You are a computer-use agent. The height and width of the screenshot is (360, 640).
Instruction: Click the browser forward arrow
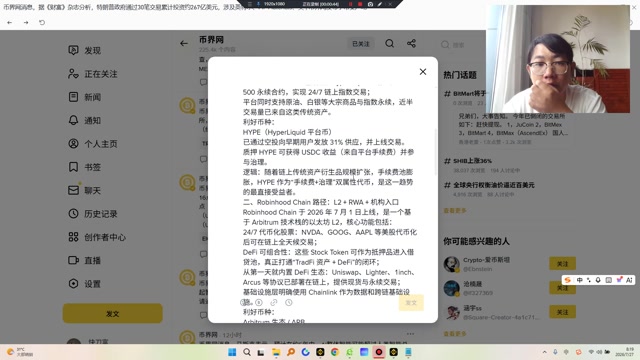point(26,22)
